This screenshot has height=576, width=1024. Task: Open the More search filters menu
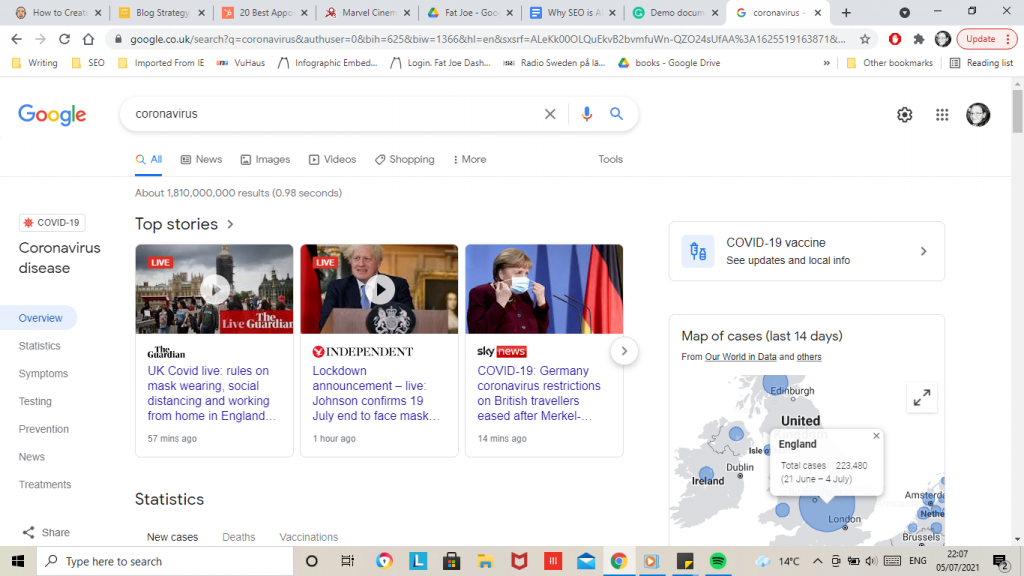pos(470,159)
